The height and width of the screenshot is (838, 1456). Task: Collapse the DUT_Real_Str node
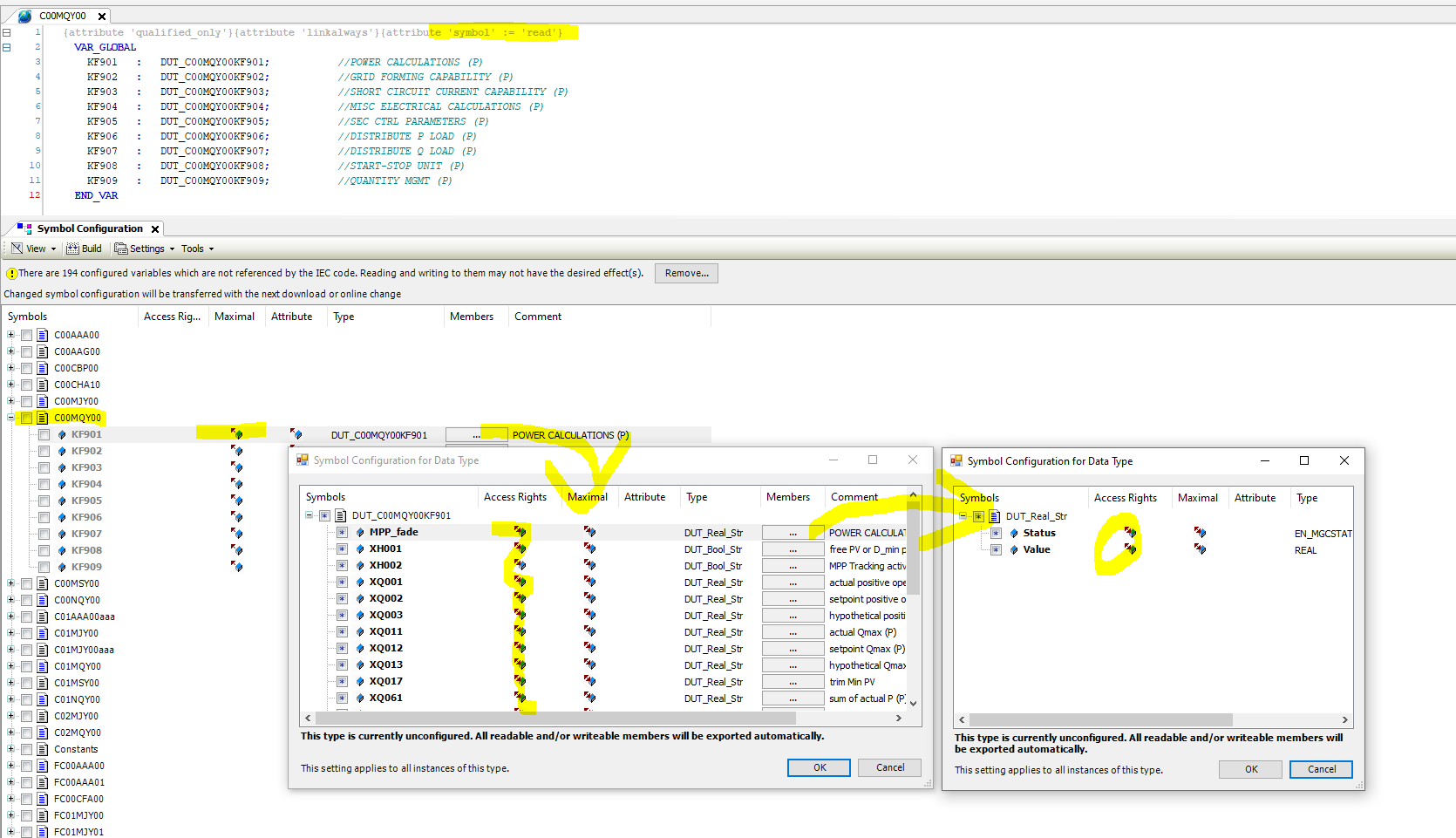pos(963,516)
